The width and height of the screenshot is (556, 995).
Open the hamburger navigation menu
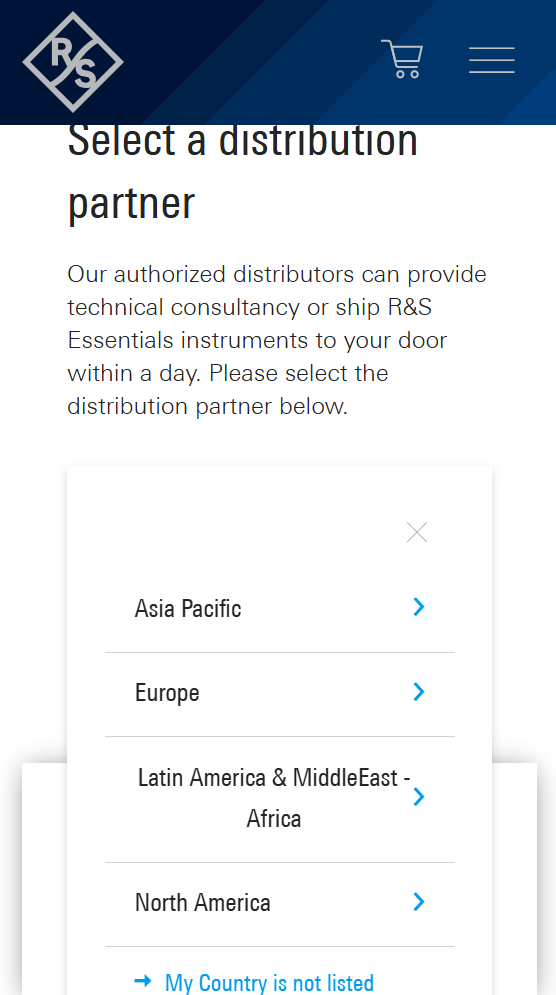coord(492,60)
